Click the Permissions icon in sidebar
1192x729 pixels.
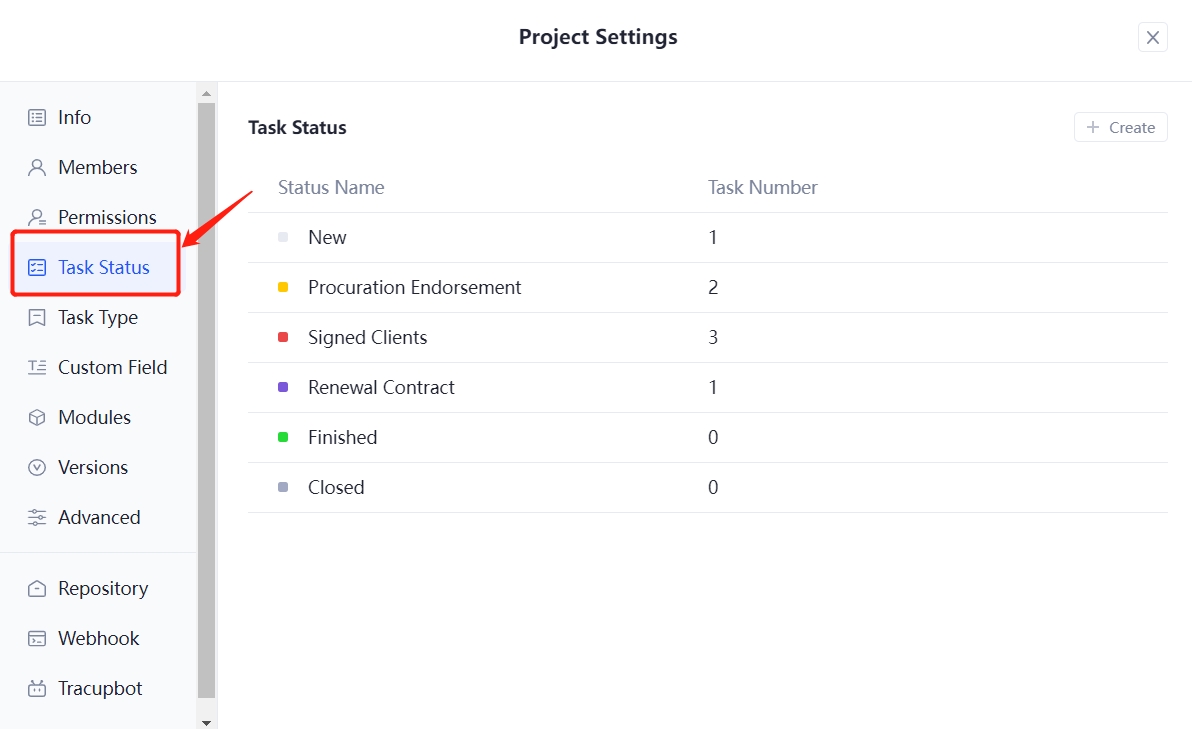point(37,217)
